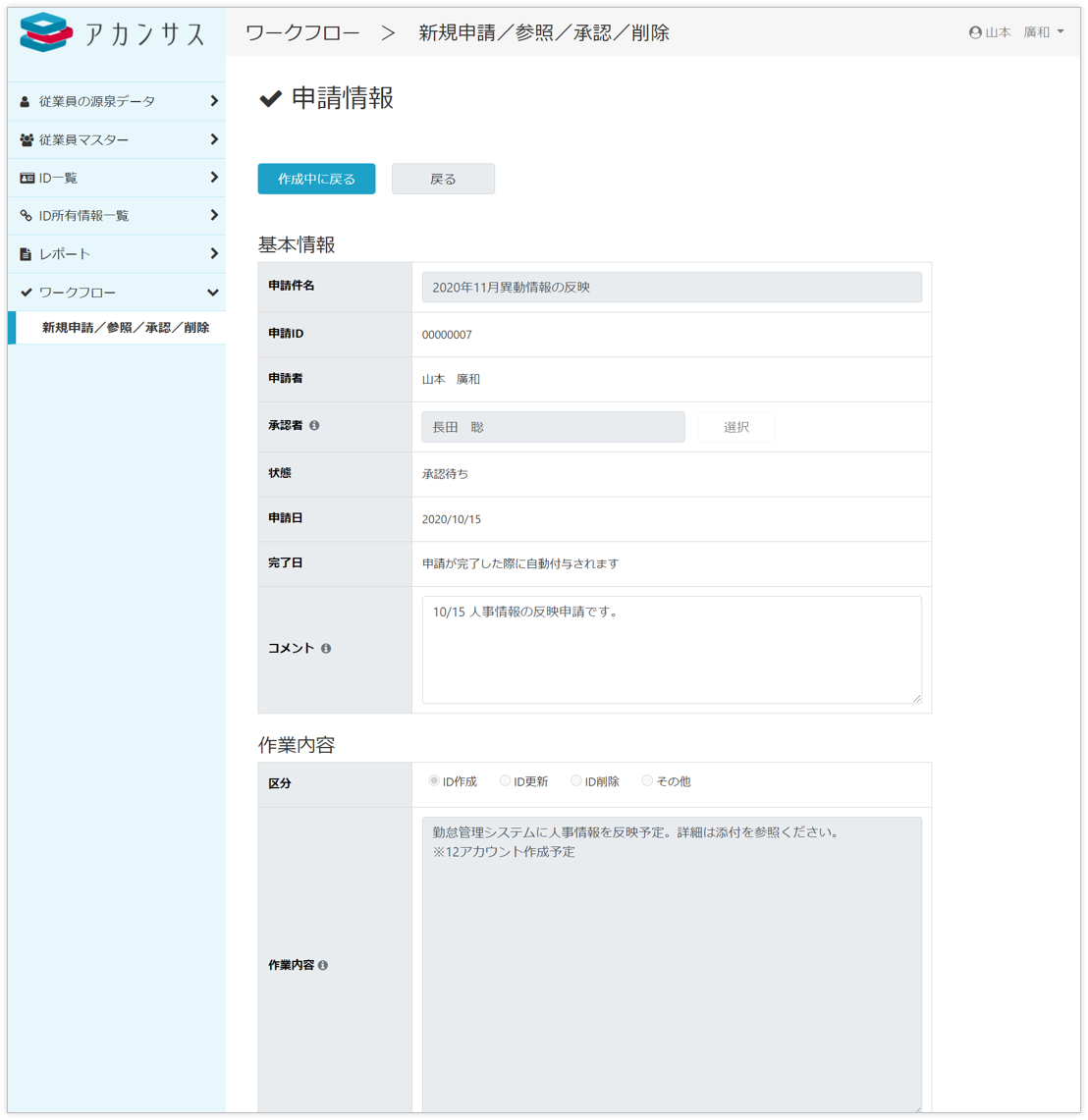Open 新規申請／参照／承認／削除 submenu item

pos(125,328)
